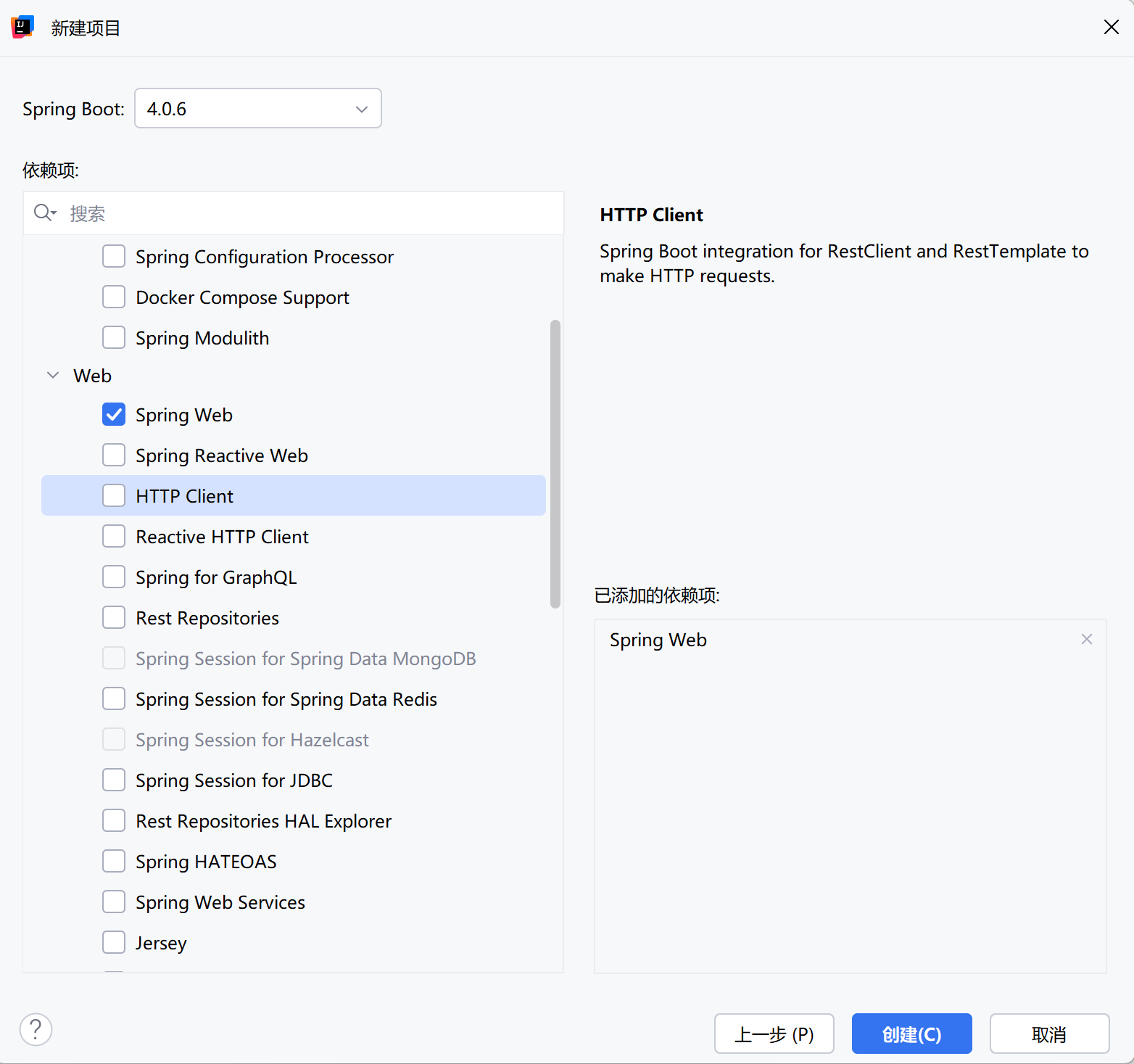Click the 创建(C) create button

(912, 1034)
